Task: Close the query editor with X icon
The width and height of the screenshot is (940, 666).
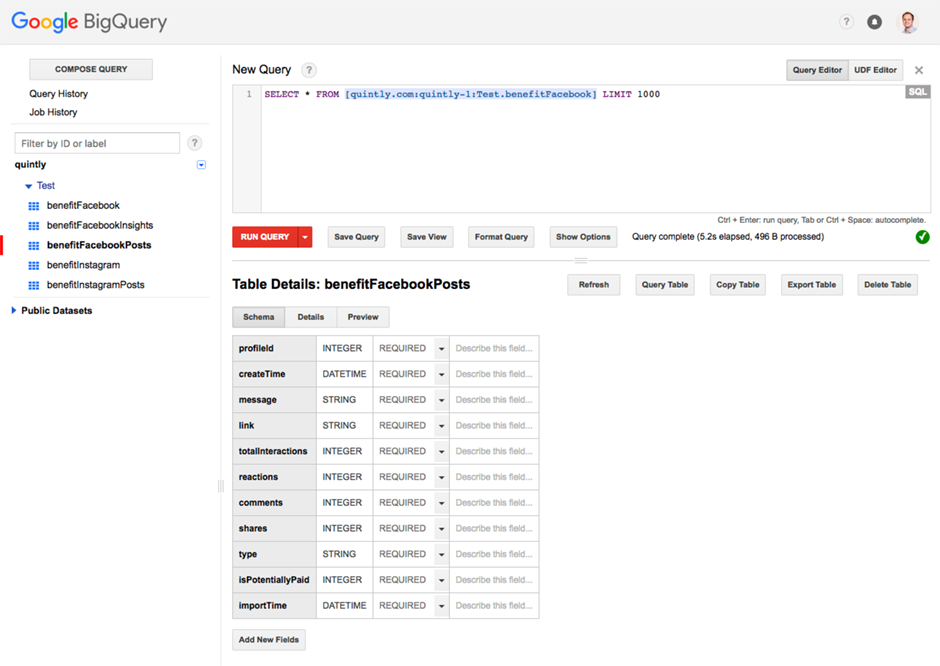Action: [x=918, y=70]
